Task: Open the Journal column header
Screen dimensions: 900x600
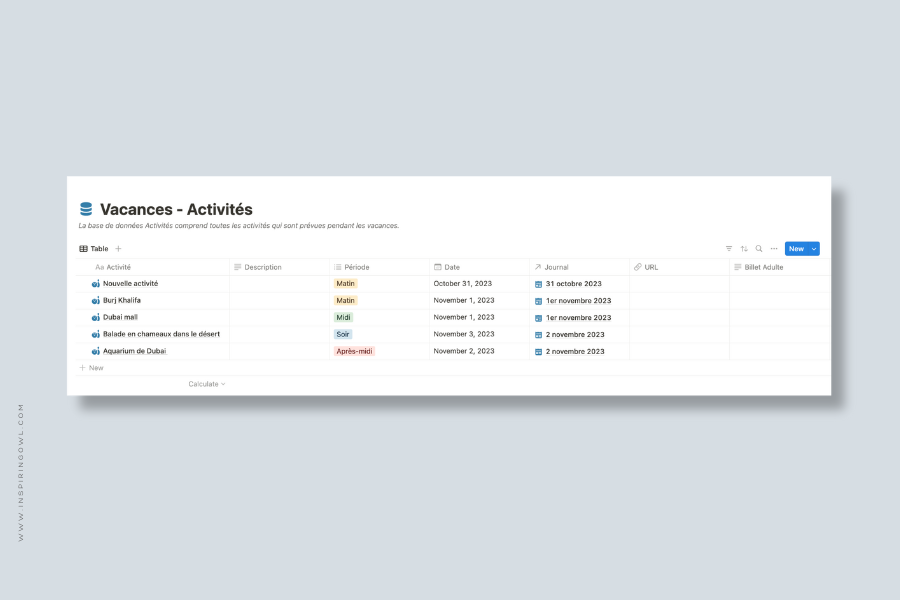Action: 579,267
